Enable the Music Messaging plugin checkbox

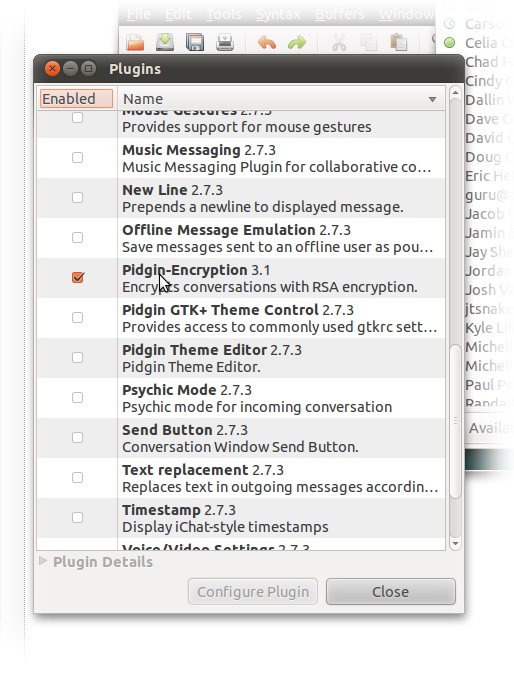(x=77, y=158)
